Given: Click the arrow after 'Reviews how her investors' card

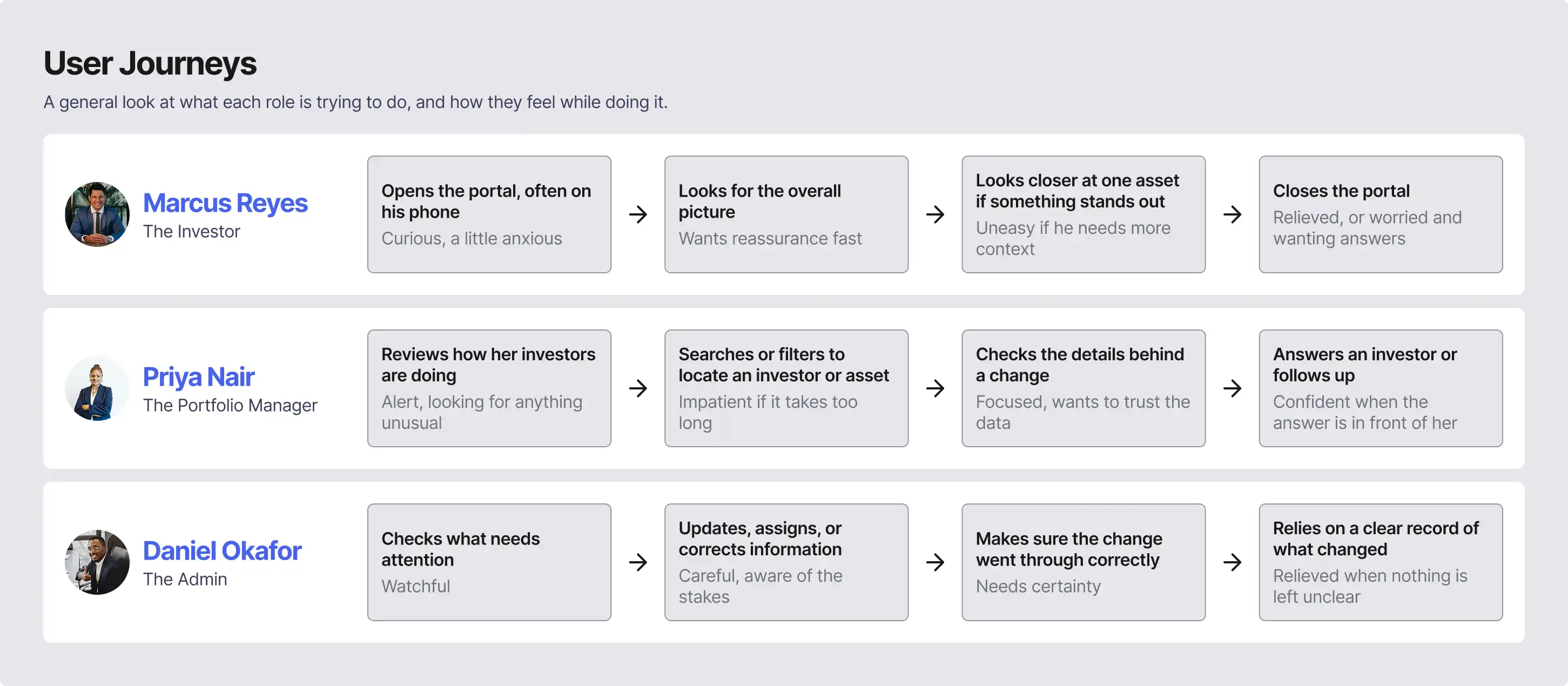Looking at the screenshot, I should coord(638,388).
